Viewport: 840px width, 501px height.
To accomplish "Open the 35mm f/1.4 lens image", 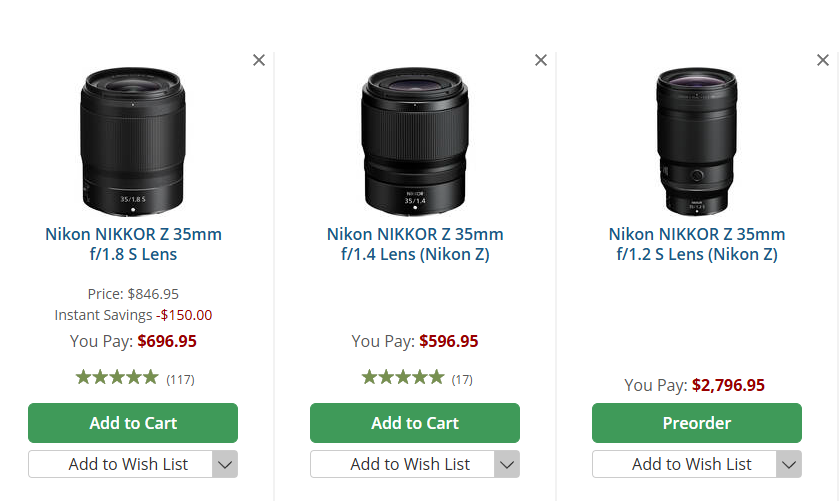I will (415, 140).
